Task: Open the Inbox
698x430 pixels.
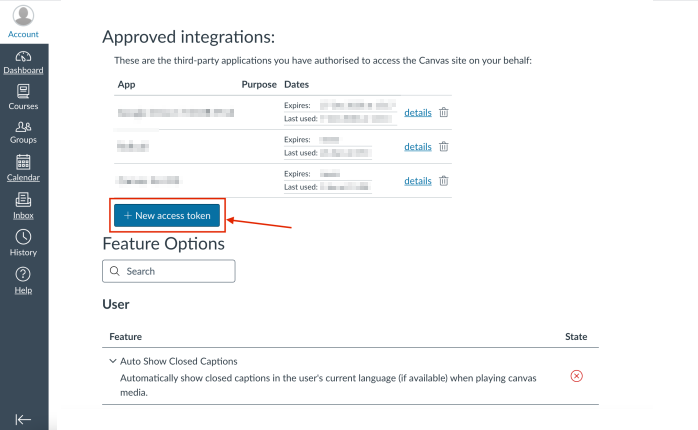Action: (23, 205)
